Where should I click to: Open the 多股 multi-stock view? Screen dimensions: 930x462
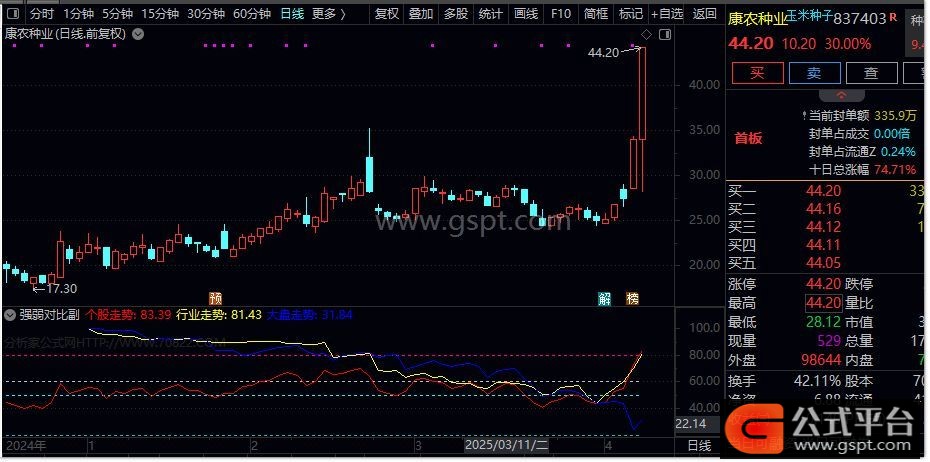[456, 14]
